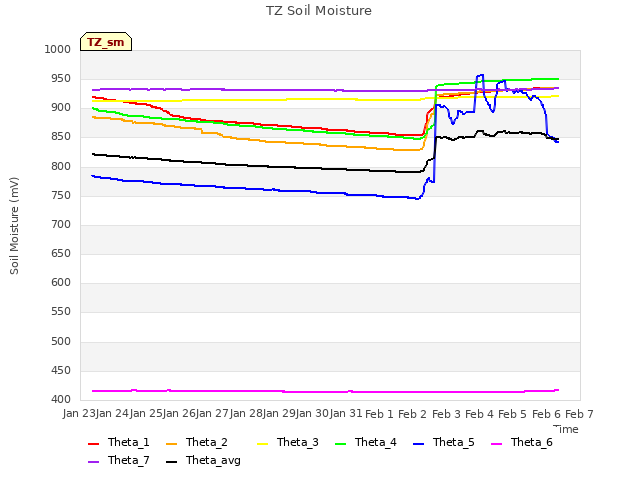Click the 800 y-axis tick value
The image size is (640, 480).
click(61, 167)
